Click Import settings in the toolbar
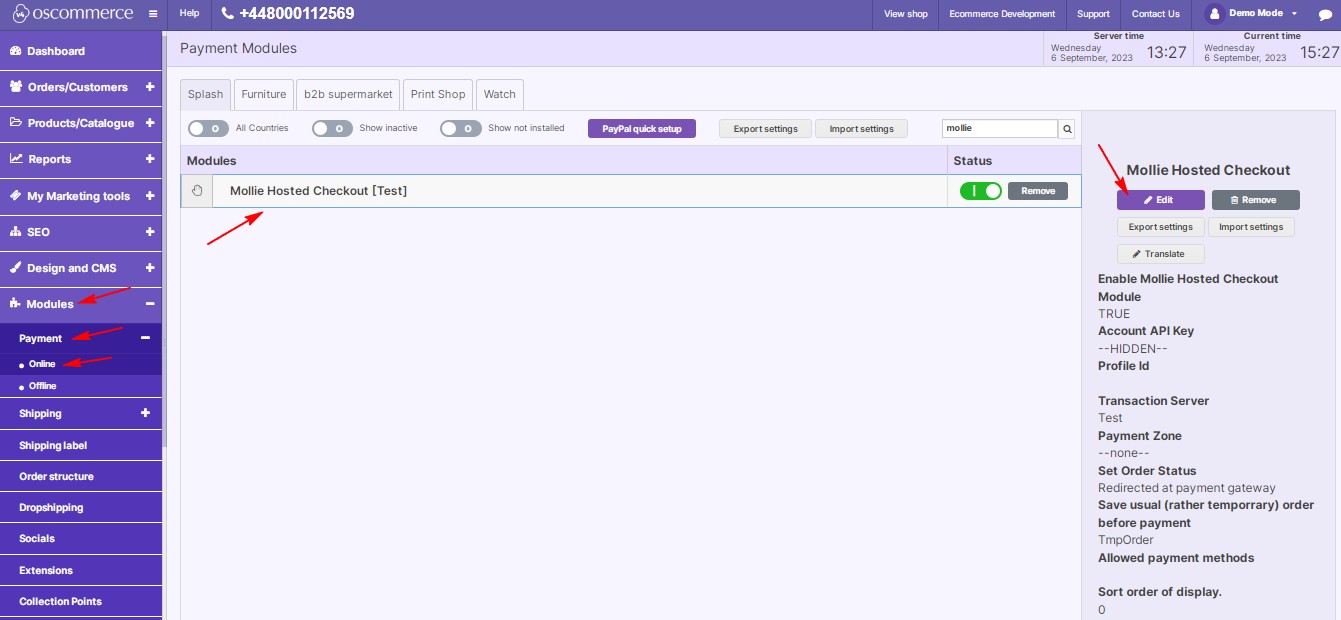This screenshot has width=1341, height=620. coord(862,129)
